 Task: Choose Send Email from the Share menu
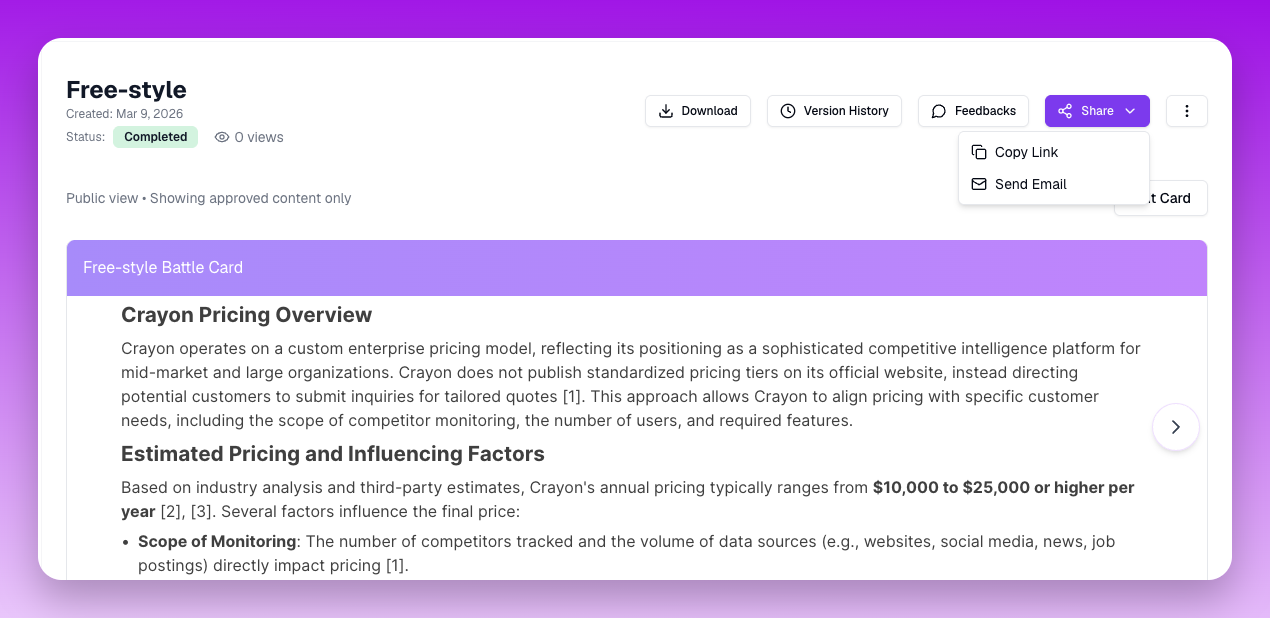[x=1030, y=184]
